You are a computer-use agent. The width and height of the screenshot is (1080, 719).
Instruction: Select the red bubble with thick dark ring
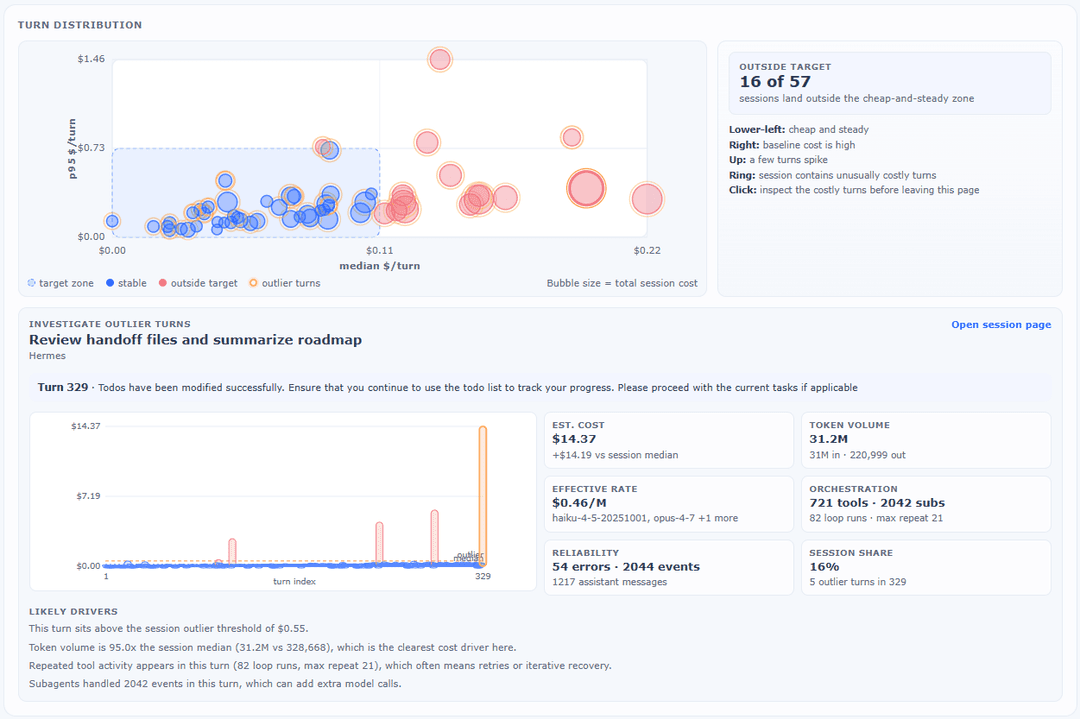click(x=586, y=188)
